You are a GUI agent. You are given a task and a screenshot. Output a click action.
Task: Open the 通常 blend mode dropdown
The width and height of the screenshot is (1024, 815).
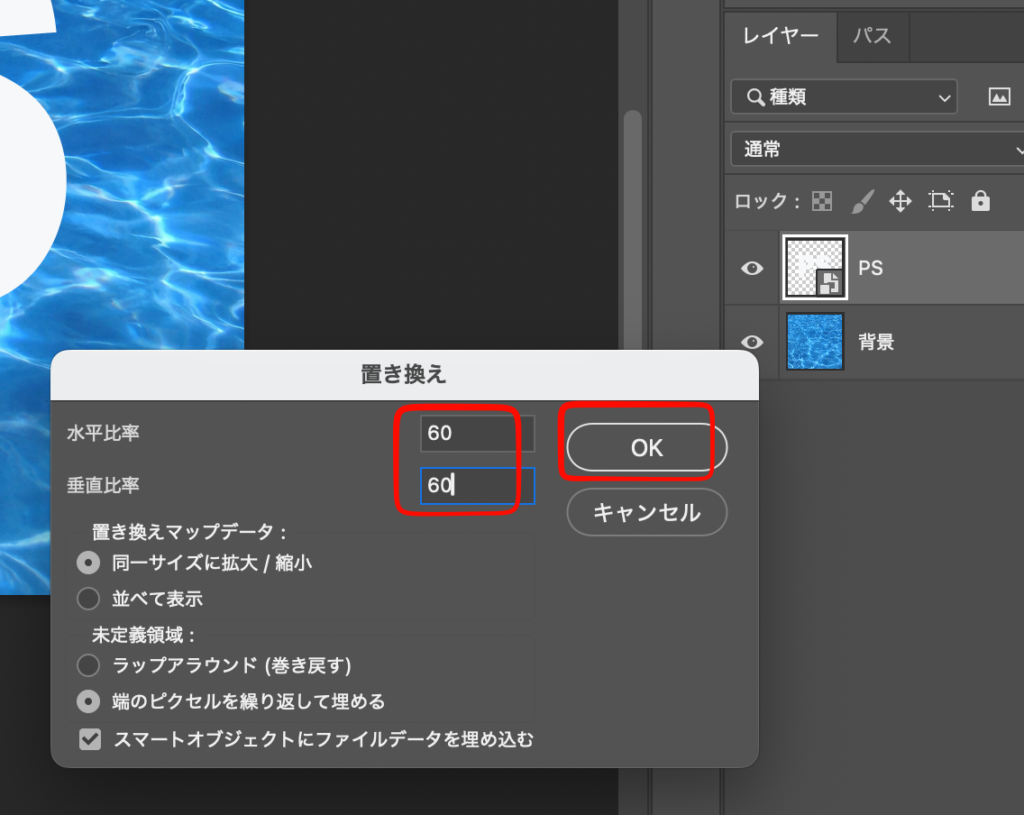[877, 150]
